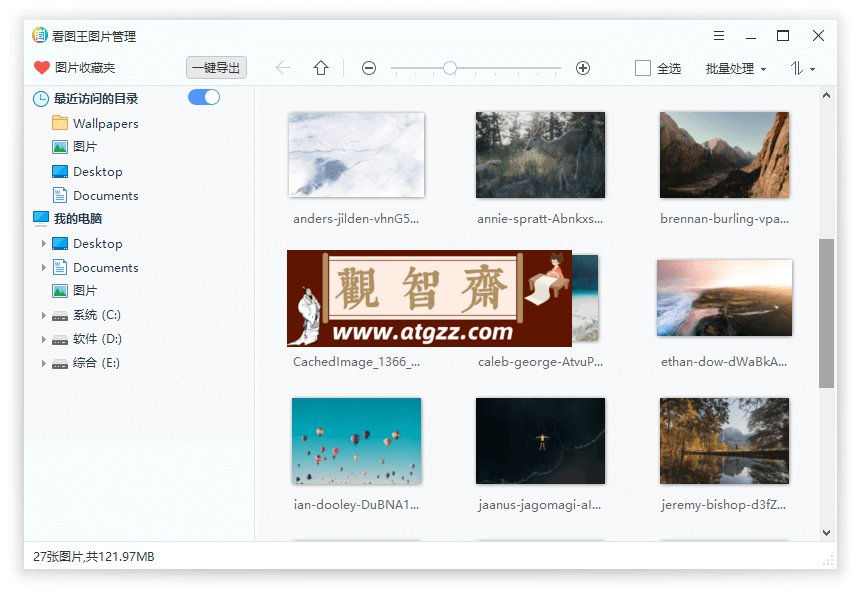Click the status bar 27张图片 text
Image resolution: width=861 pixels, height=597 pixels.
[x=93, y=556]
